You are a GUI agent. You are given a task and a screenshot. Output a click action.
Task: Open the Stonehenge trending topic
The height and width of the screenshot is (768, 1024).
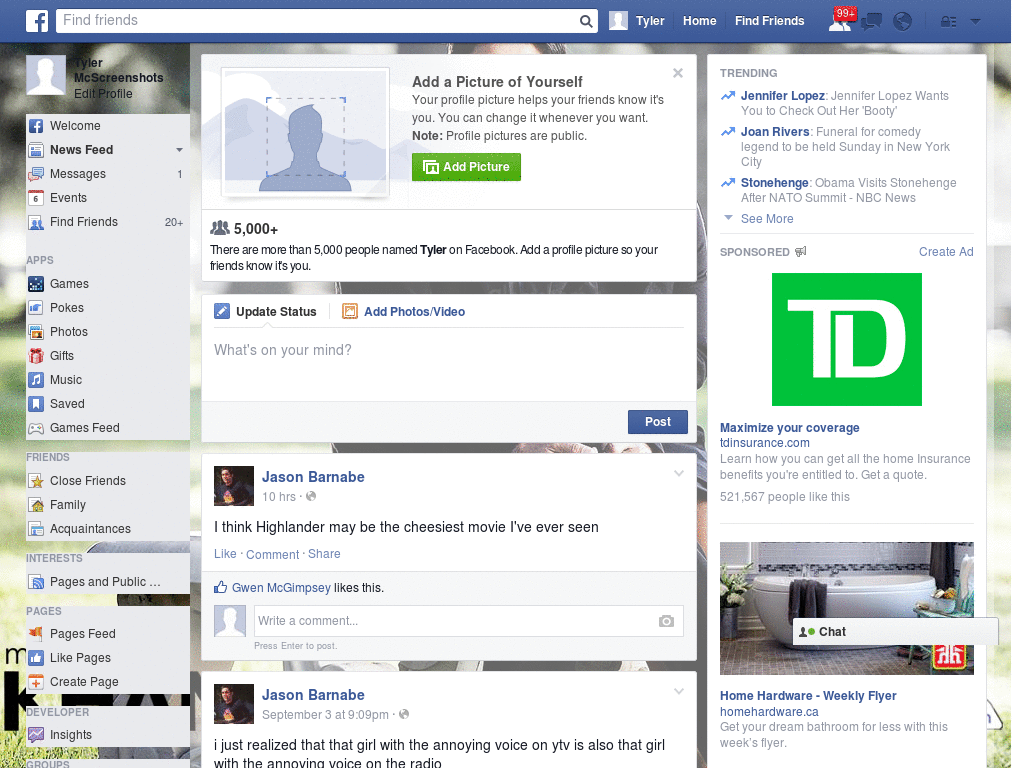775,183
